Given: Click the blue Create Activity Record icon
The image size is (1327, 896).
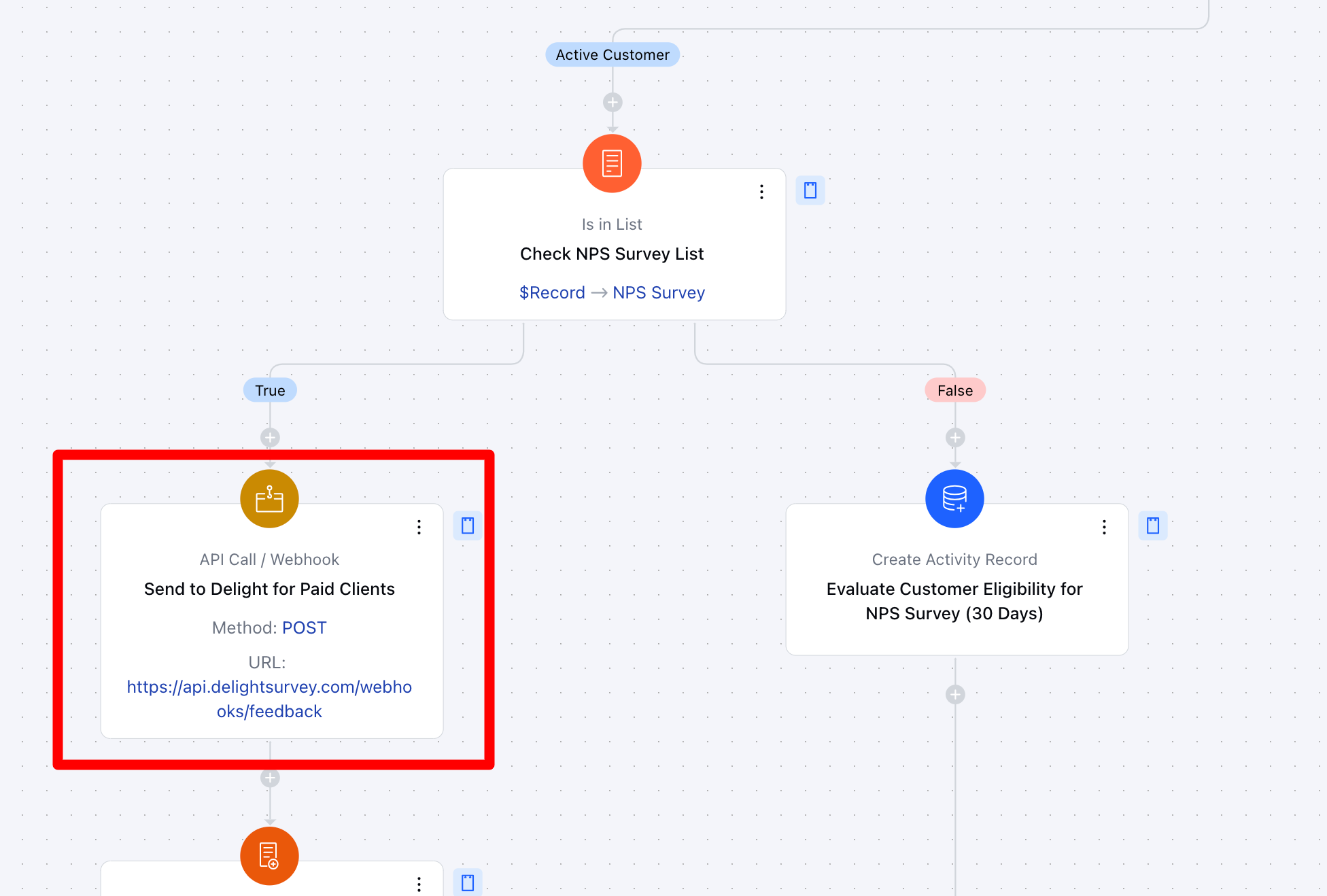Looking at the screenshot, I should pos(954,498).
